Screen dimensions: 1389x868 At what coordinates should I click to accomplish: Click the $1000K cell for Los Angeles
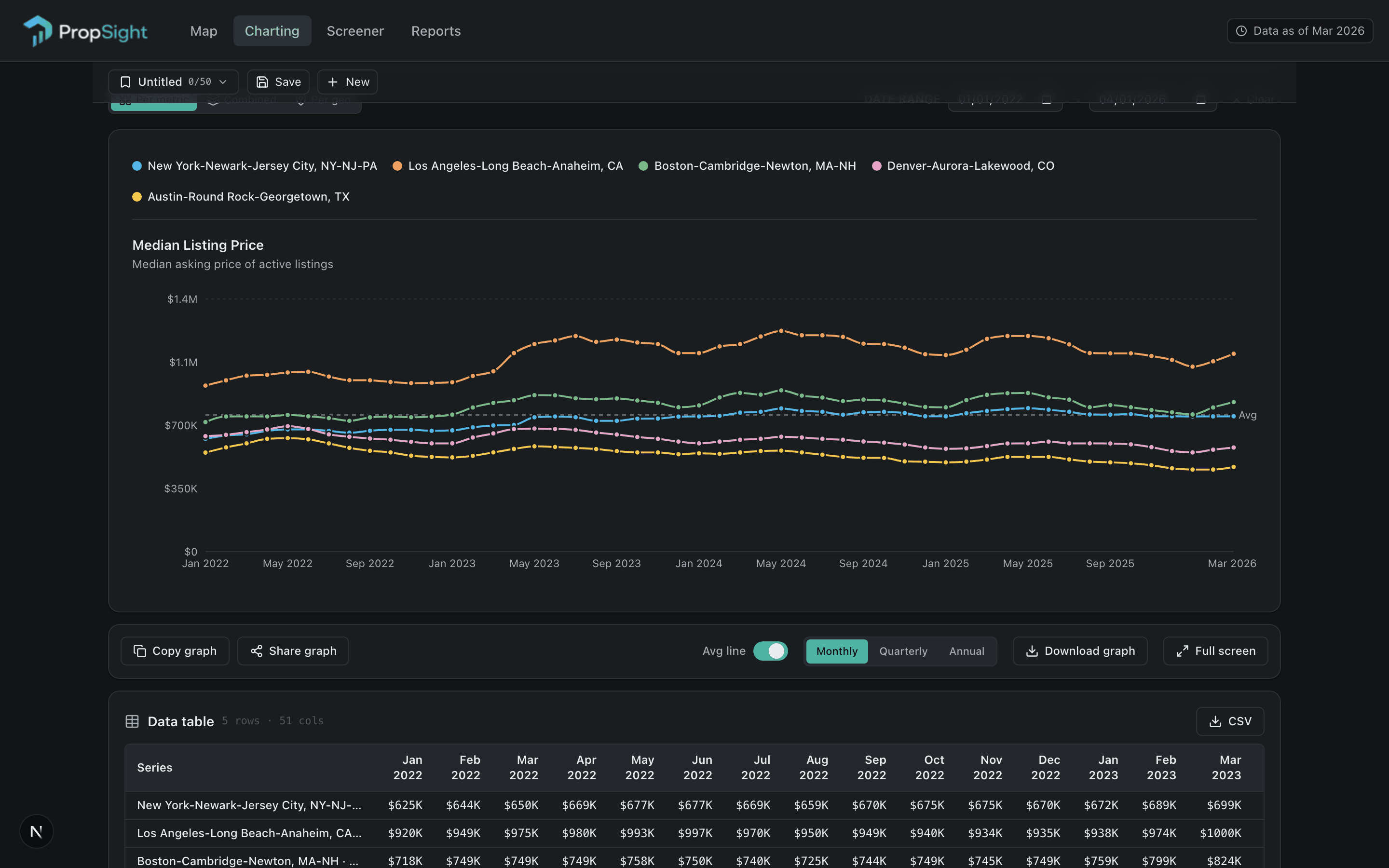(1220, 833)
